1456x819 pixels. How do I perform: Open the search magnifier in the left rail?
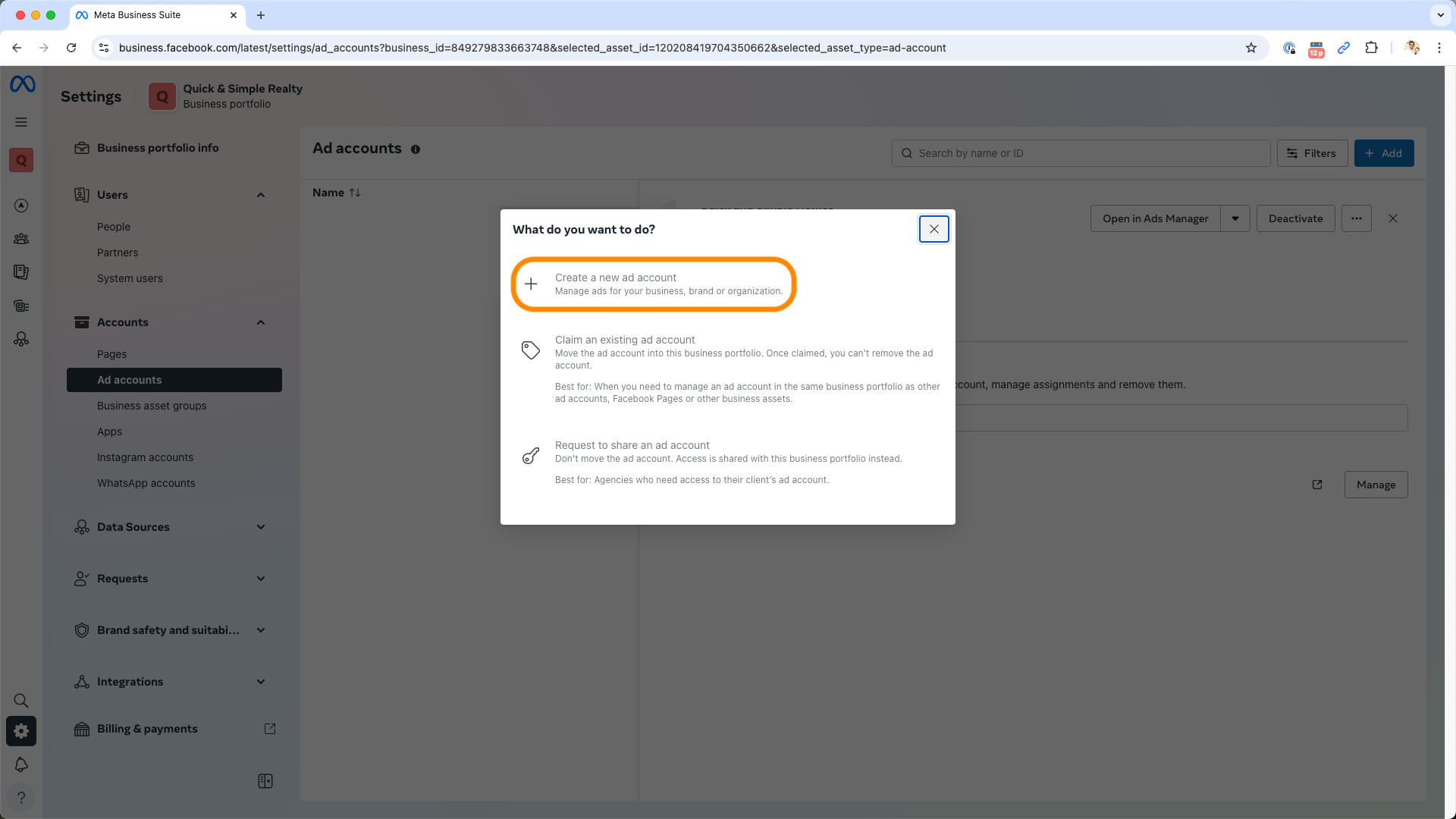pyautogui.click(x=21, y=701)
